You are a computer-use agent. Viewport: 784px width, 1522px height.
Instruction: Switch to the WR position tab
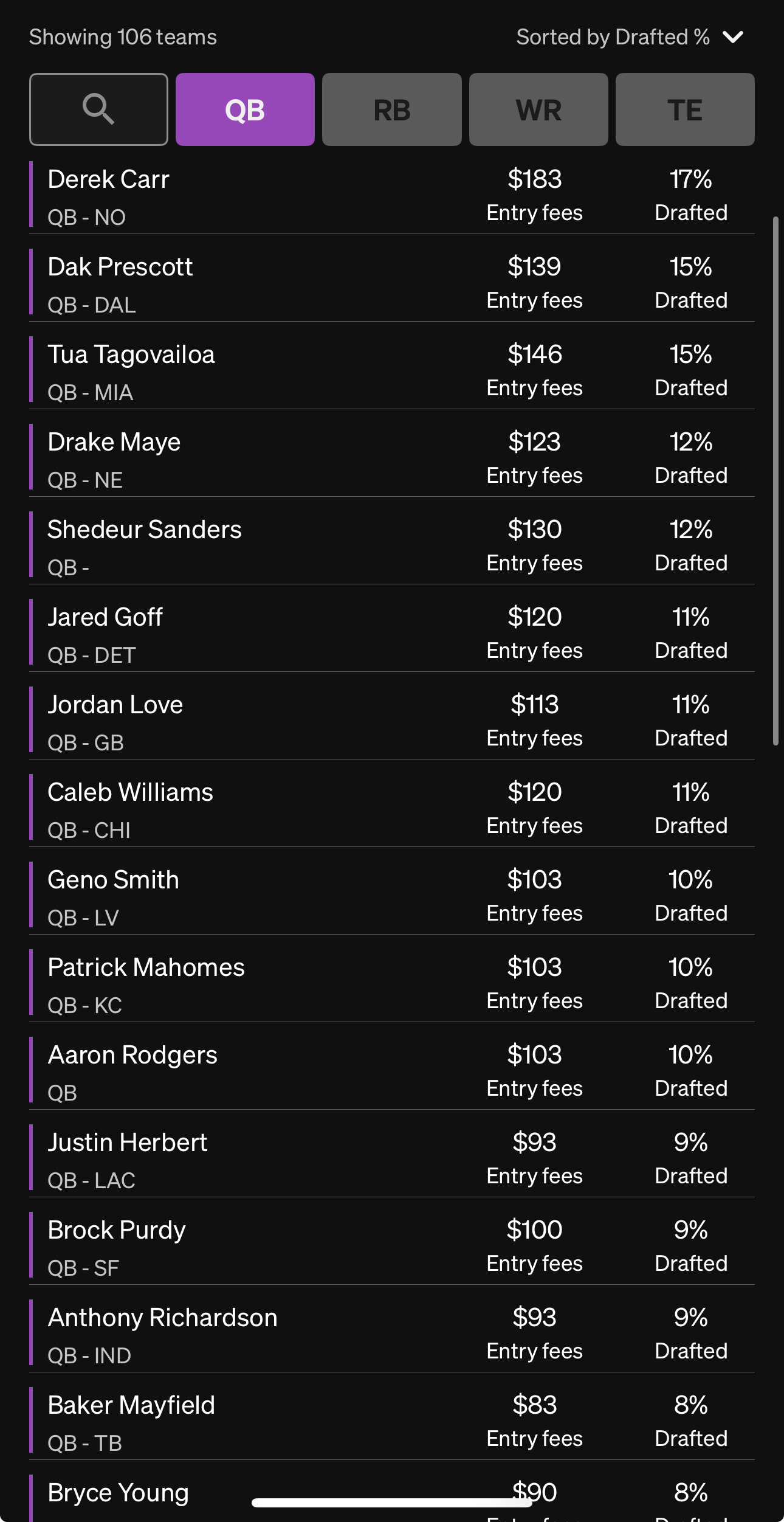point(538,109)
